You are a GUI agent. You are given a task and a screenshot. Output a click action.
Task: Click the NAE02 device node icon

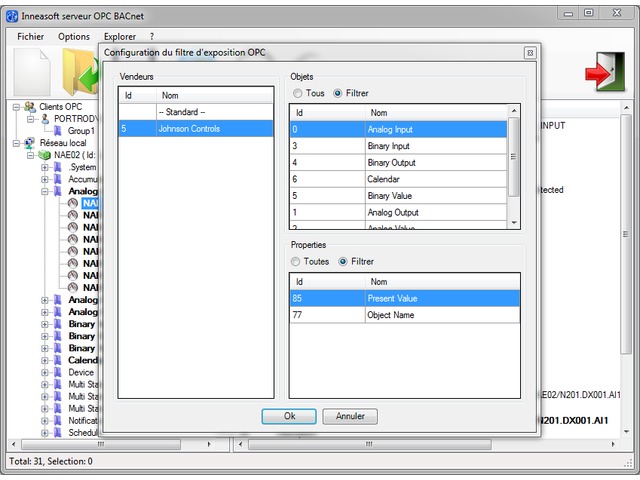45,155
